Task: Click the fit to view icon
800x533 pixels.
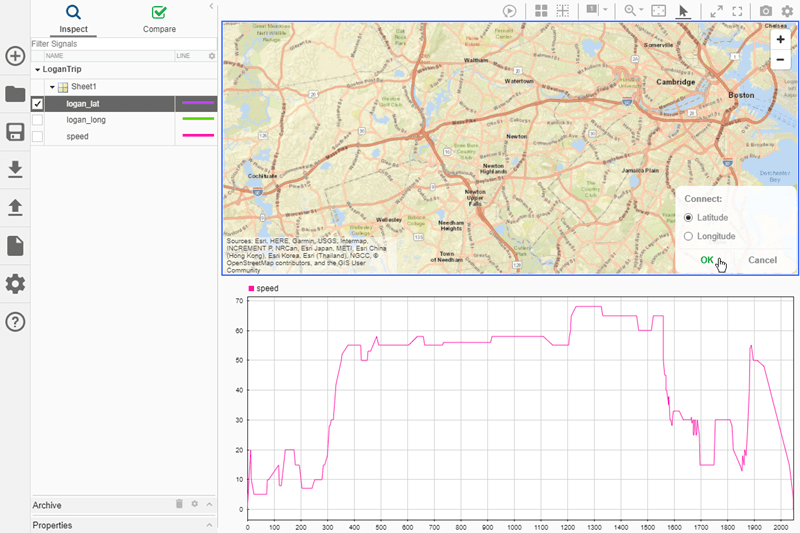Action: [659, 11]
